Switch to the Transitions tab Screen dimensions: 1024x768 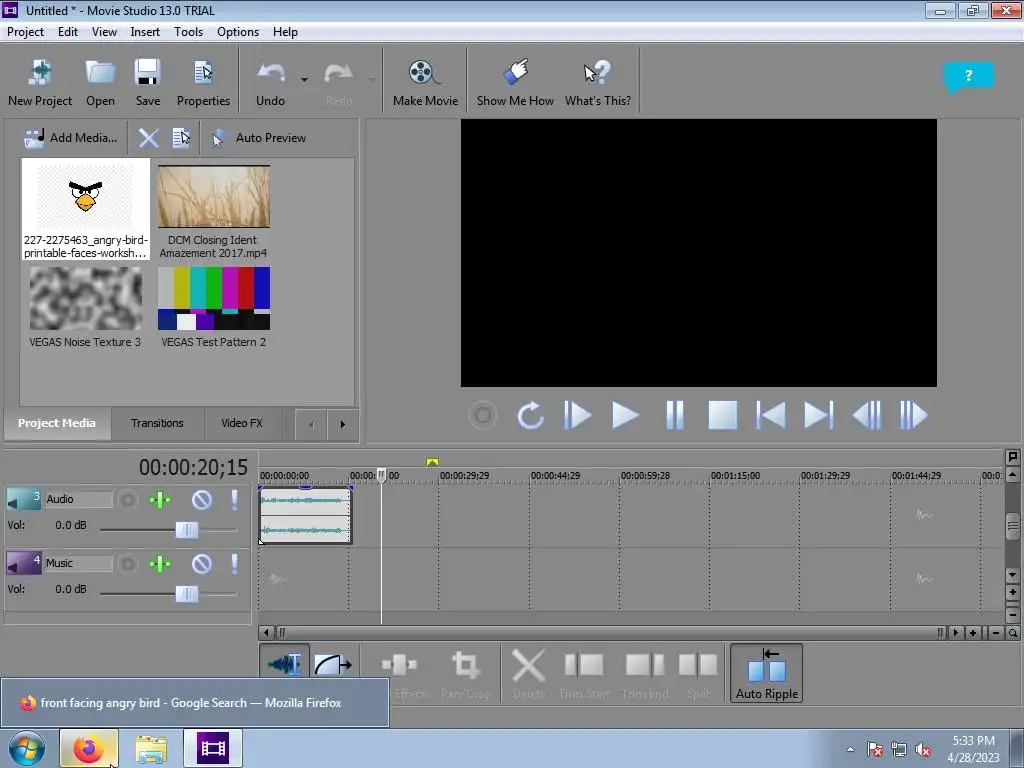157,423
